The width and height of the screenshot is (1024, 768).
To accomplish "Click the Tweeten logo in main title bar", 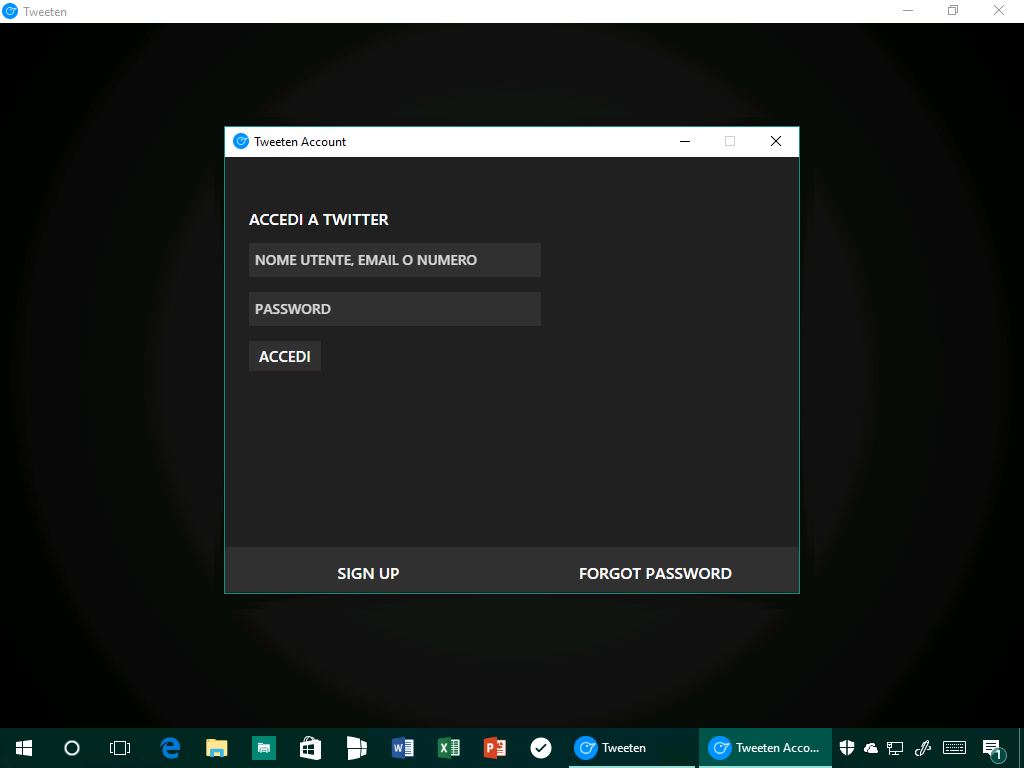I will [10, 10].
